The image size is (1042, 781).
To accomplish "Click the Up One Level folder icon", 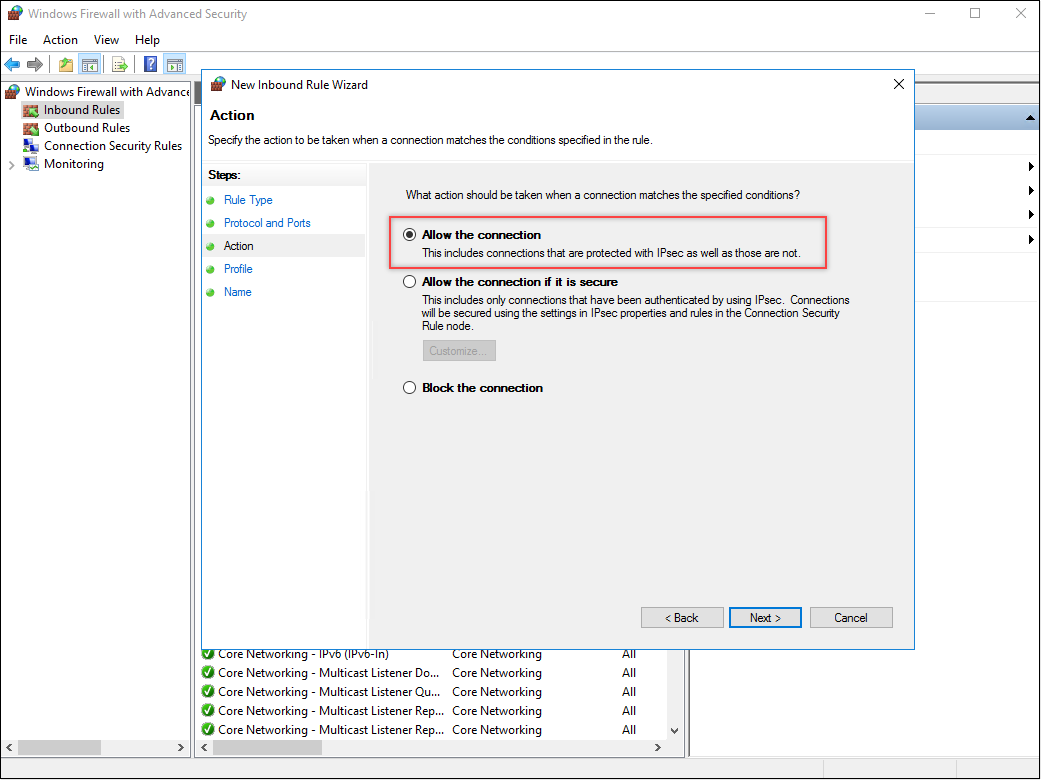I will 66,65.
